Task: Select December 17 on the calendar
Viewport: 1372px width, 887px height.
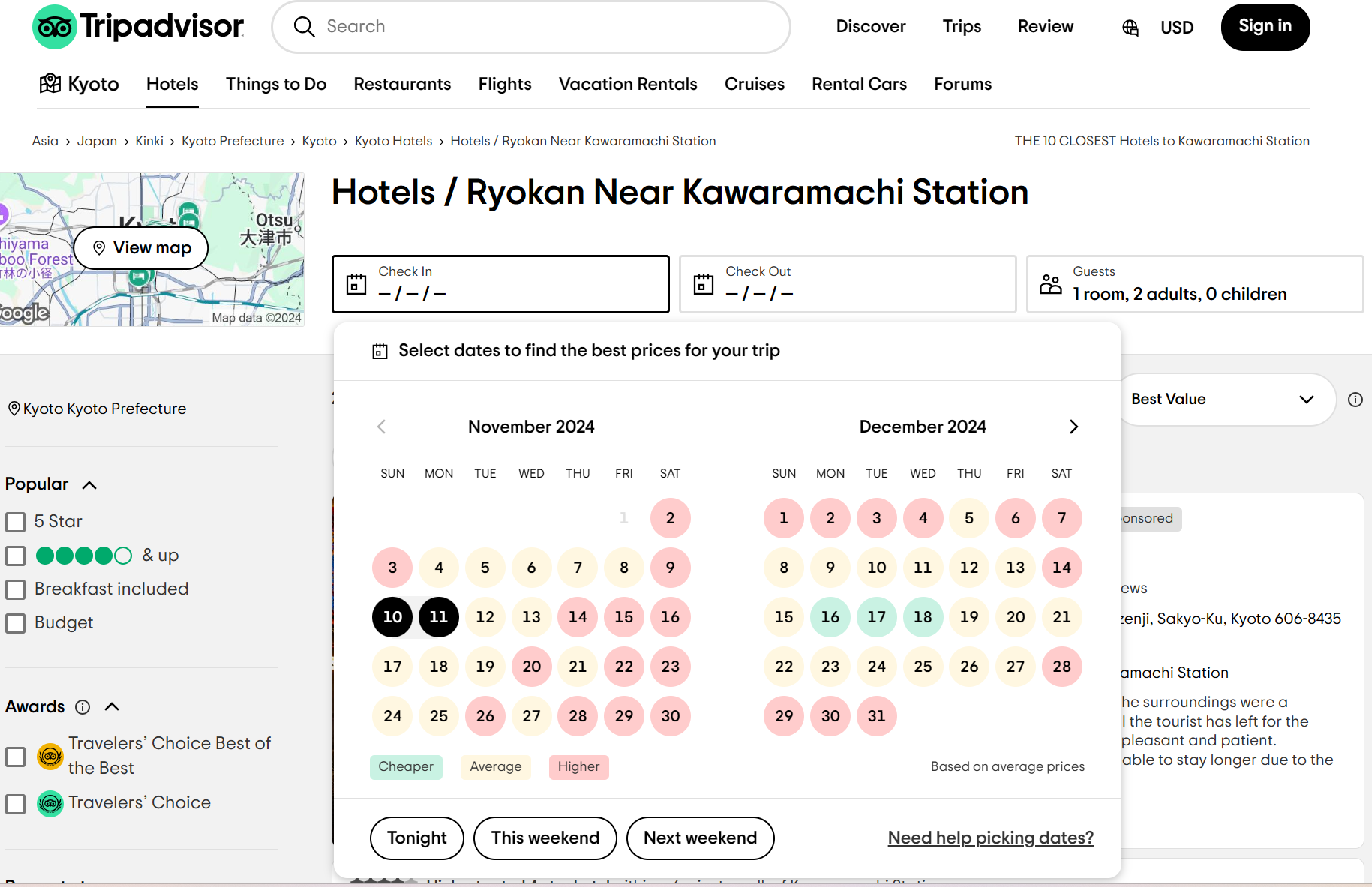Action: [x=876, y=617]
